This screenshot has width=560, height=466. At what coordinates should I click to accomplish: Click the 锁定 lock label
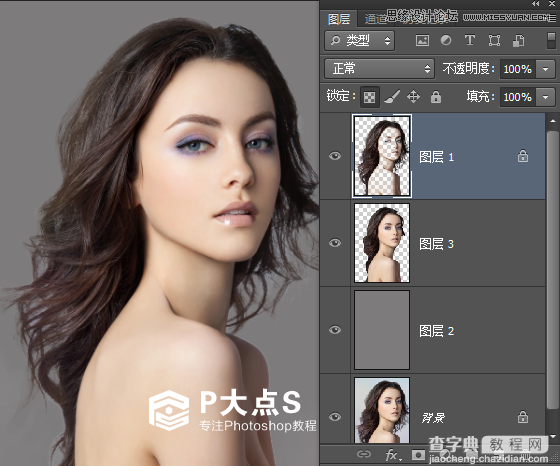pyautogui.click(x=341, y=96)
